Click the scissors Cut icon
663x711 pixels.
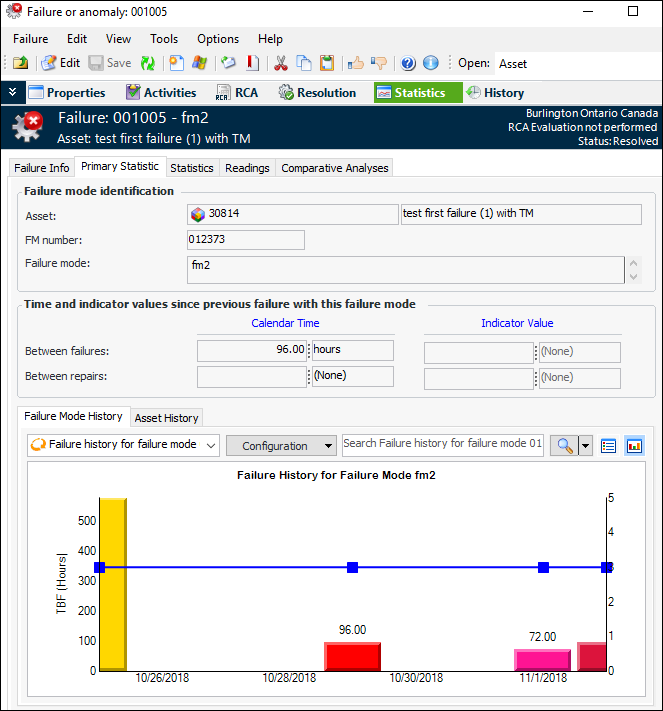[x=281, y=63]
